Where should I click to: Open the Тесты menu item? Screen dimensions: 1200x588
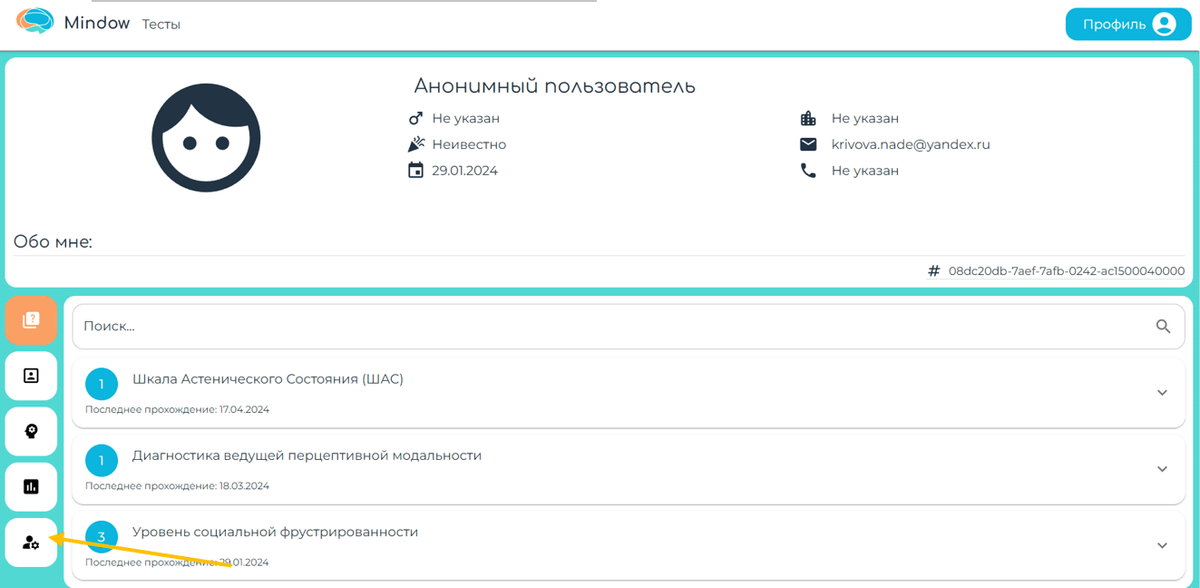[x=161, y=24]
